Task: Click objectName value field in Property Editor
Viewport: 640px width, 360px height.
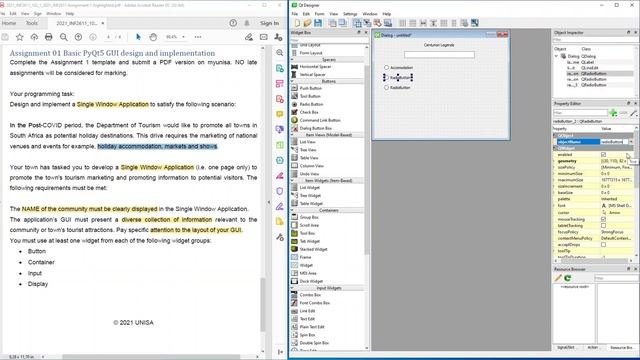Action: 614,142
